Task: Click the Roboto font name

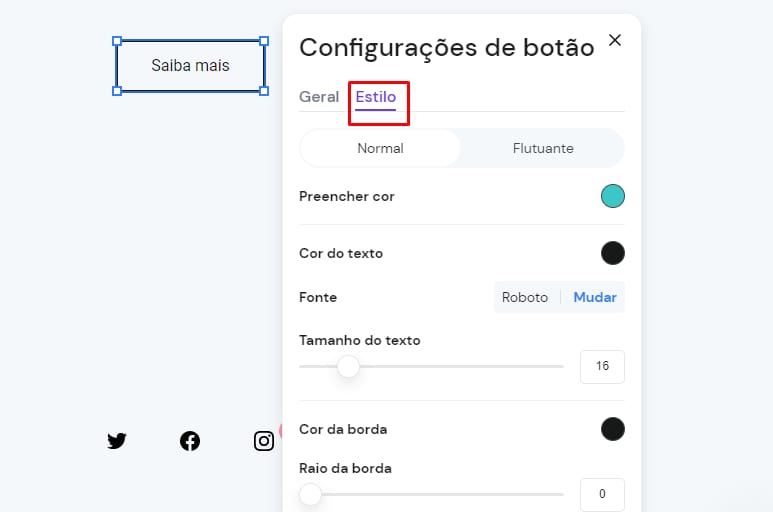Action: point(525,297)
